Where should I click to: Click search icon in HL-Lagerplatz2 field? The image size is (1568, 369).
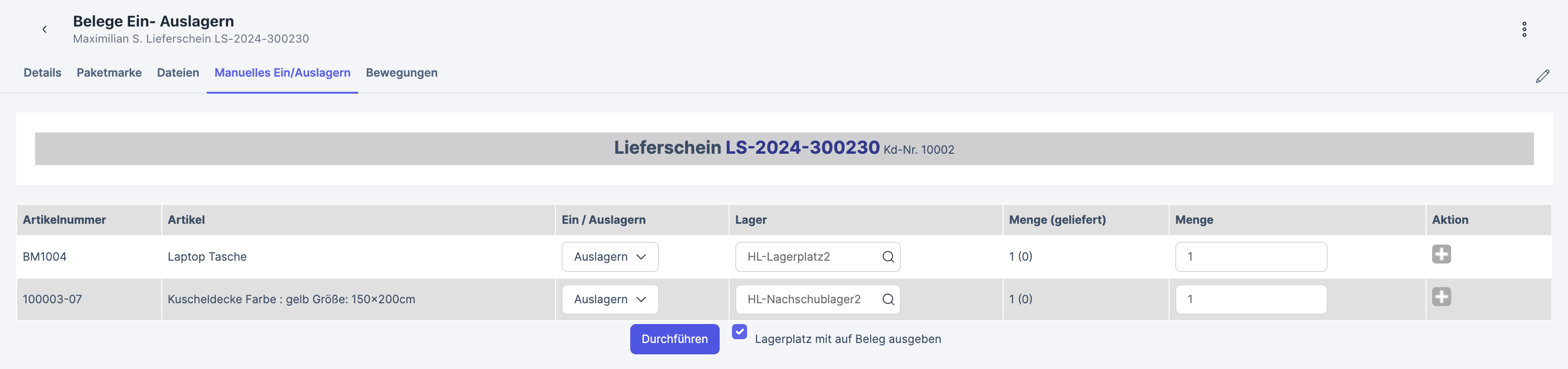point(888,257)
